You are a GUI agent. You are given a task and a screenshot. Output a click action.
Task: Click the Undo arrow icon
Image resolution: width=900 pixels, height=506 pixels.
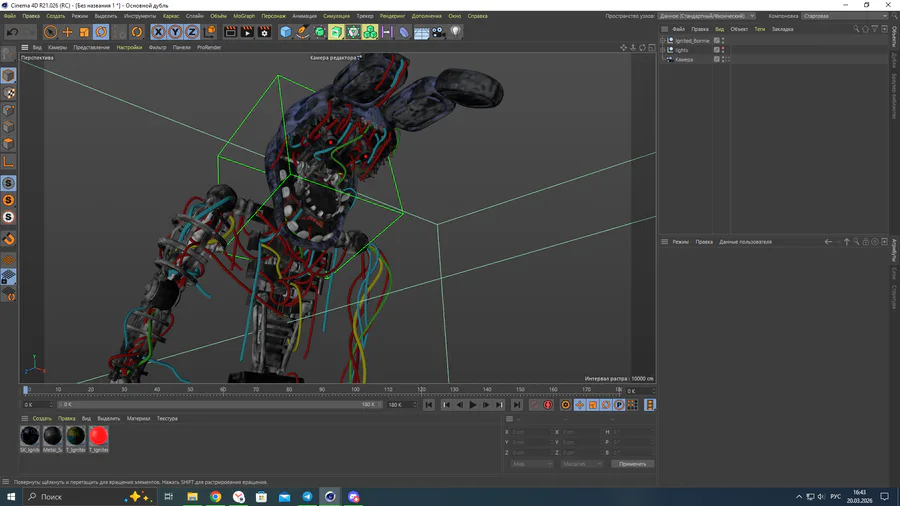pos(11,32)
